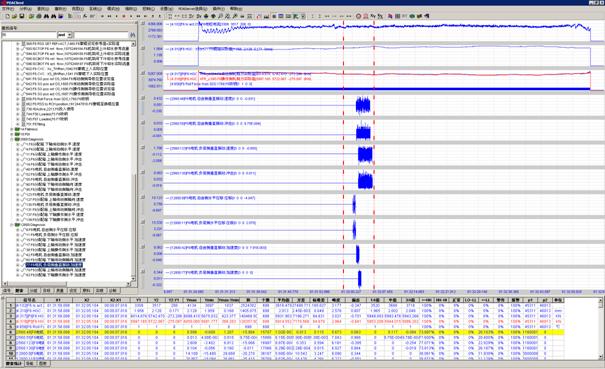Click the red circle icon in right toolbar
Image resolution: width=605 pixels, height=369 pixels.
point(358,16)
